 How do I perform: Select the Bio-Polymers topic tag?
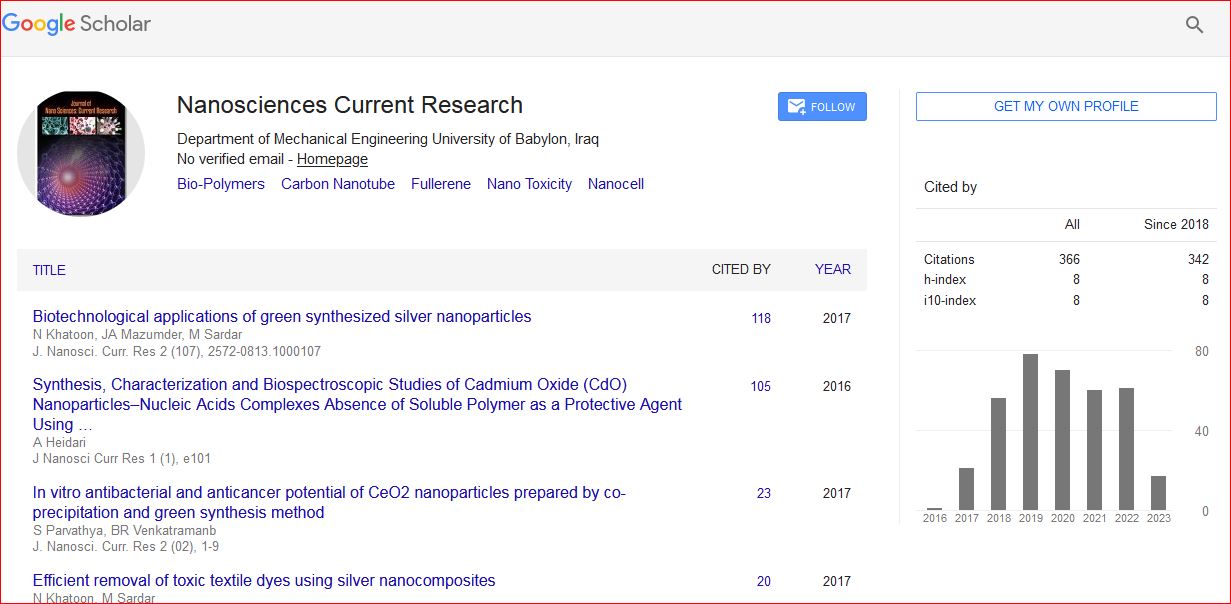[221, 184]
